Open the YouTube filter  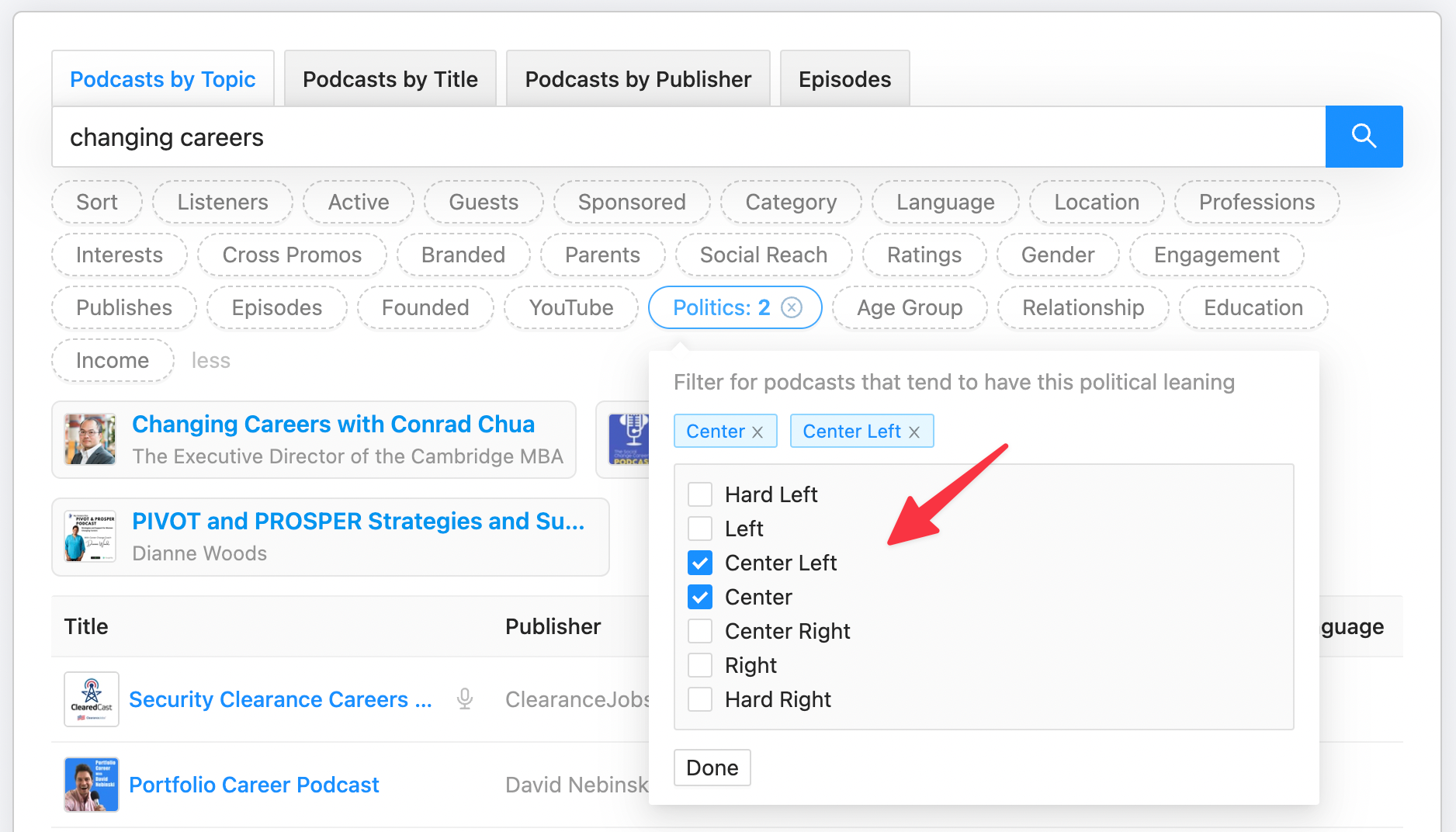coord(571,307)
